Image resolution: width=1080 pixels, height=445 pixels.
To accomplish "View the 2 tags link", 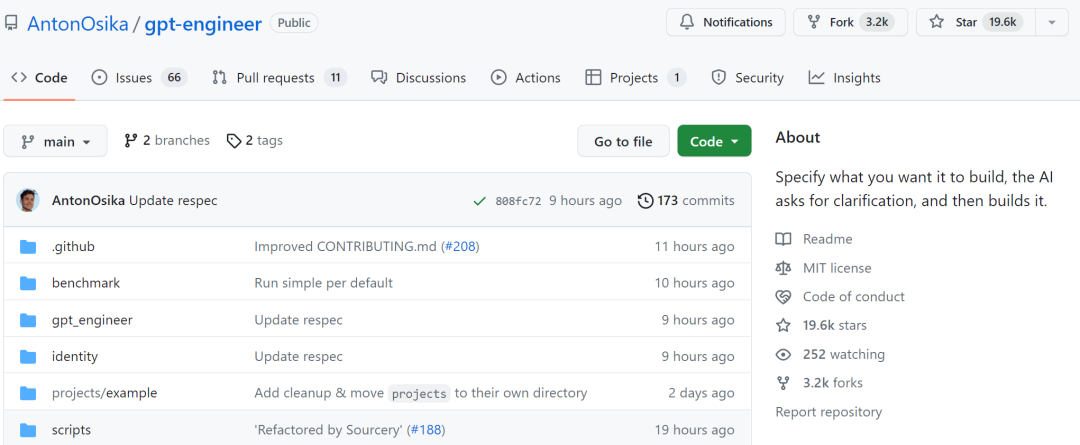I will 254,141.
